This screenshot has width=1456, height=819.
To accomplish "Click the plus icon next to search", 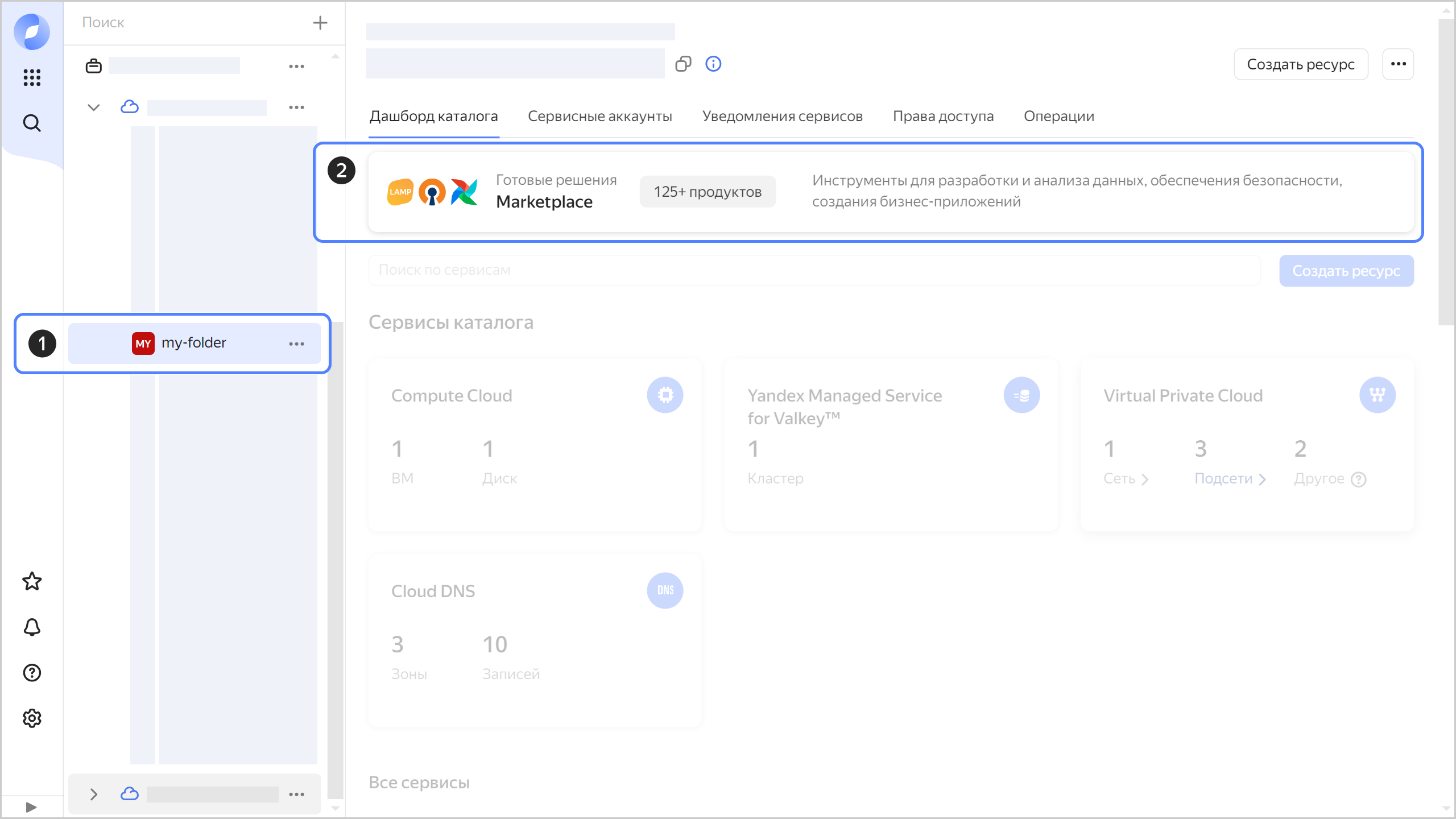I will (320, 23).
